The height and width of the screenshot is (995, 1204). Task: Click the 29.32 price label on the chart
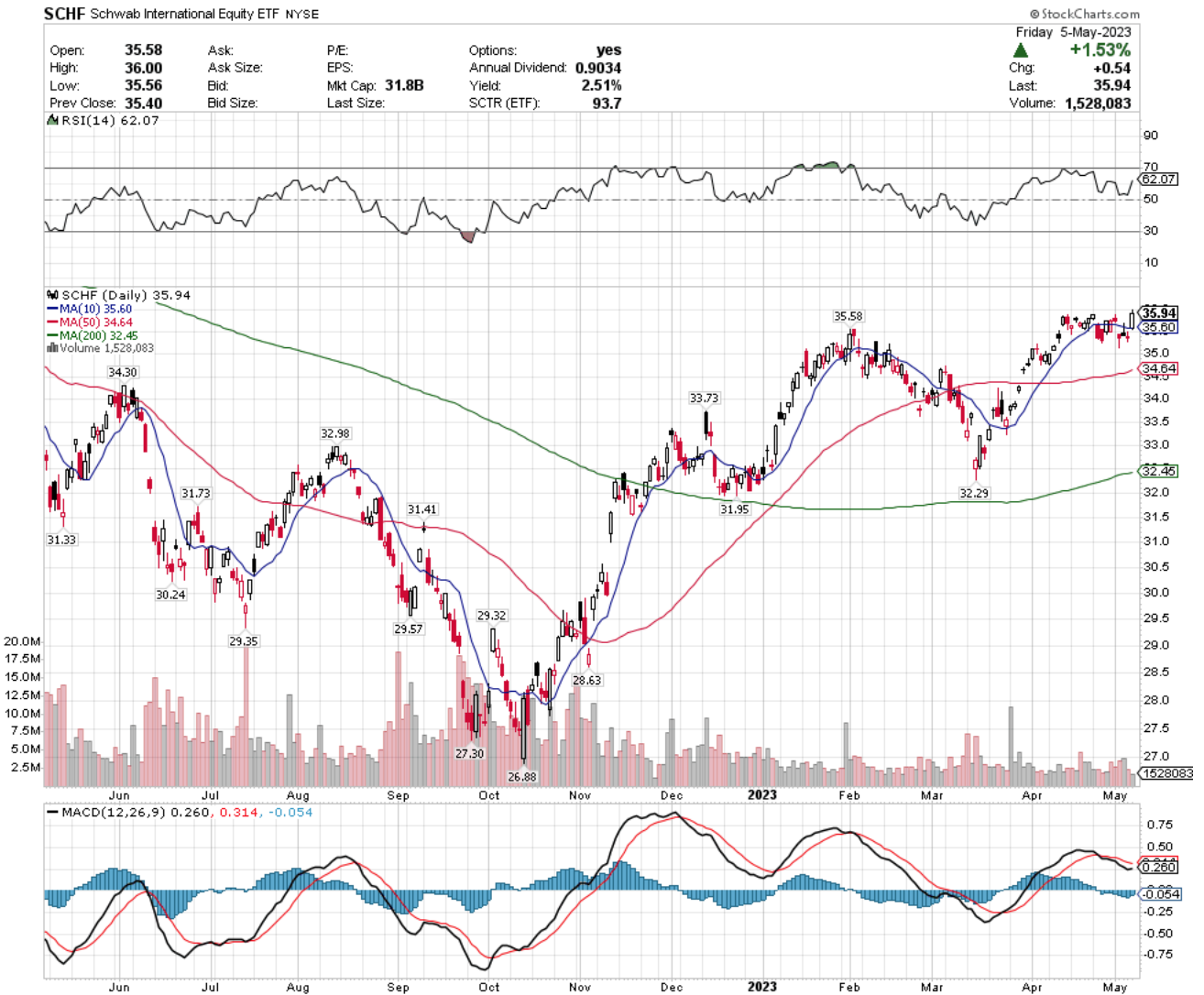(492, 616)
